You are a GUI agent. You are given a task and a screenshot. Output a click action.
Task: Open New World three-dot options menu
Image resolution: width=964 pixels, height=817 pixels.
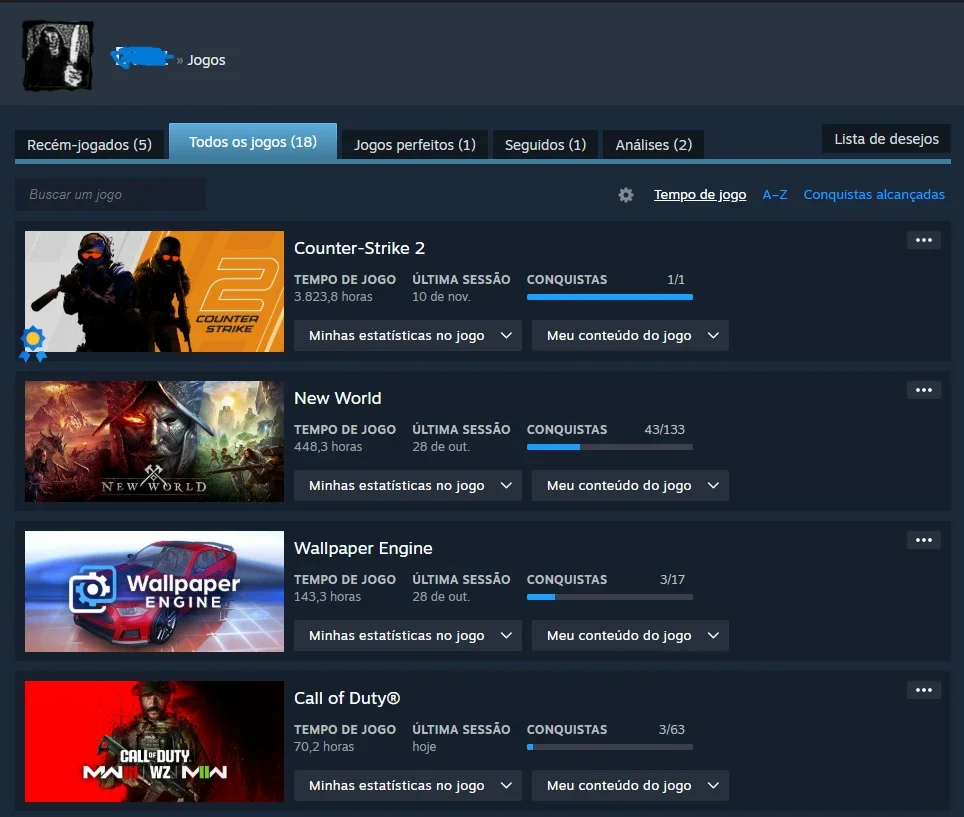[x=923, y=390]
